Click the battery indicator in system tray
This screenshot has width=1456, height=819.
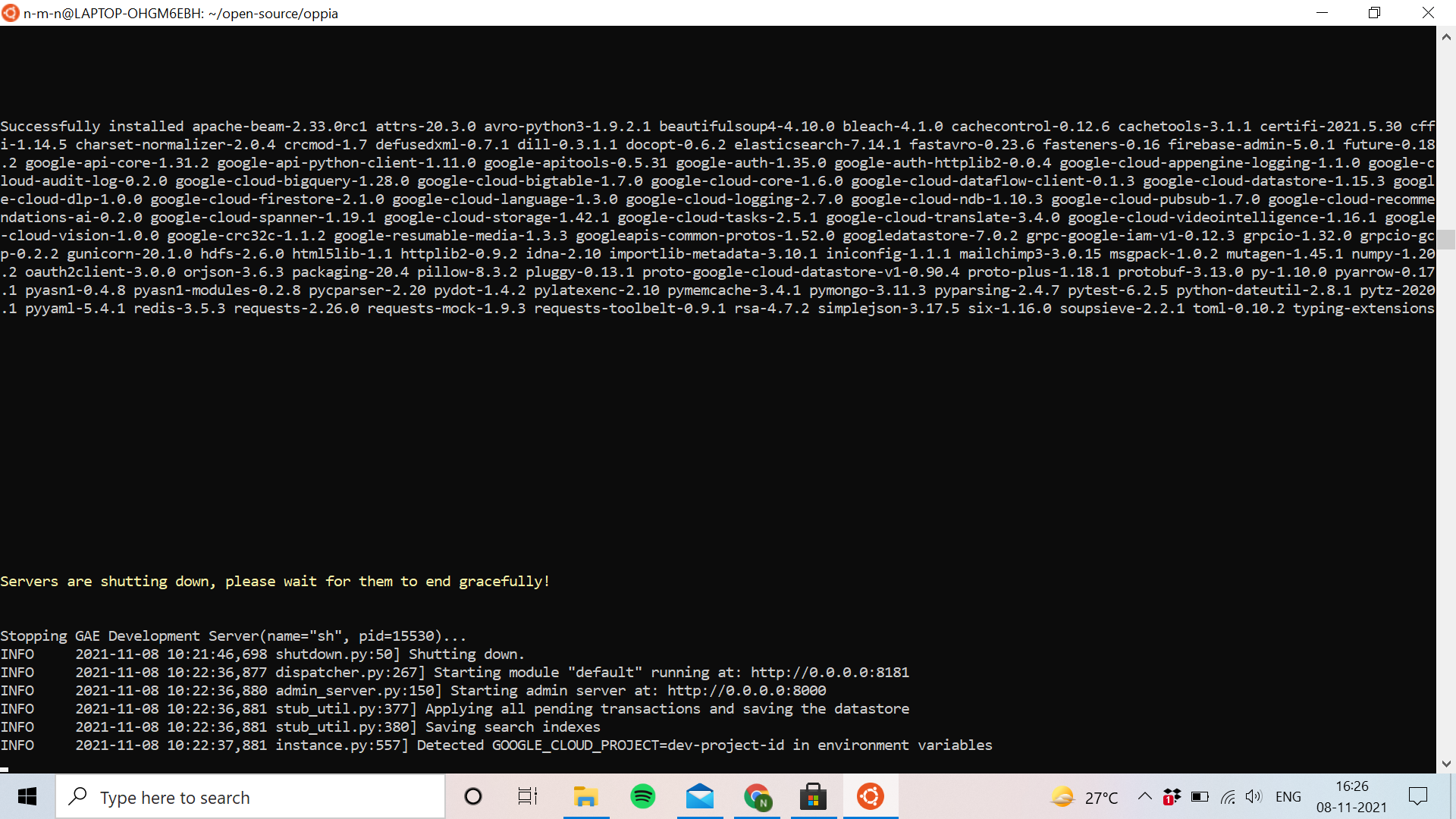point(1200,796)
